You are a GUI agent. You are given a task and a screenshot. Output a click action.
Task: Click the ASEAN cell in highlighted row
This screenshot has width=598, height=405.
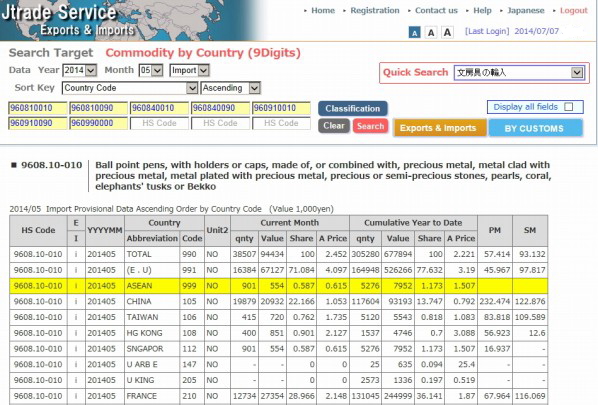[x=152, y=286]
